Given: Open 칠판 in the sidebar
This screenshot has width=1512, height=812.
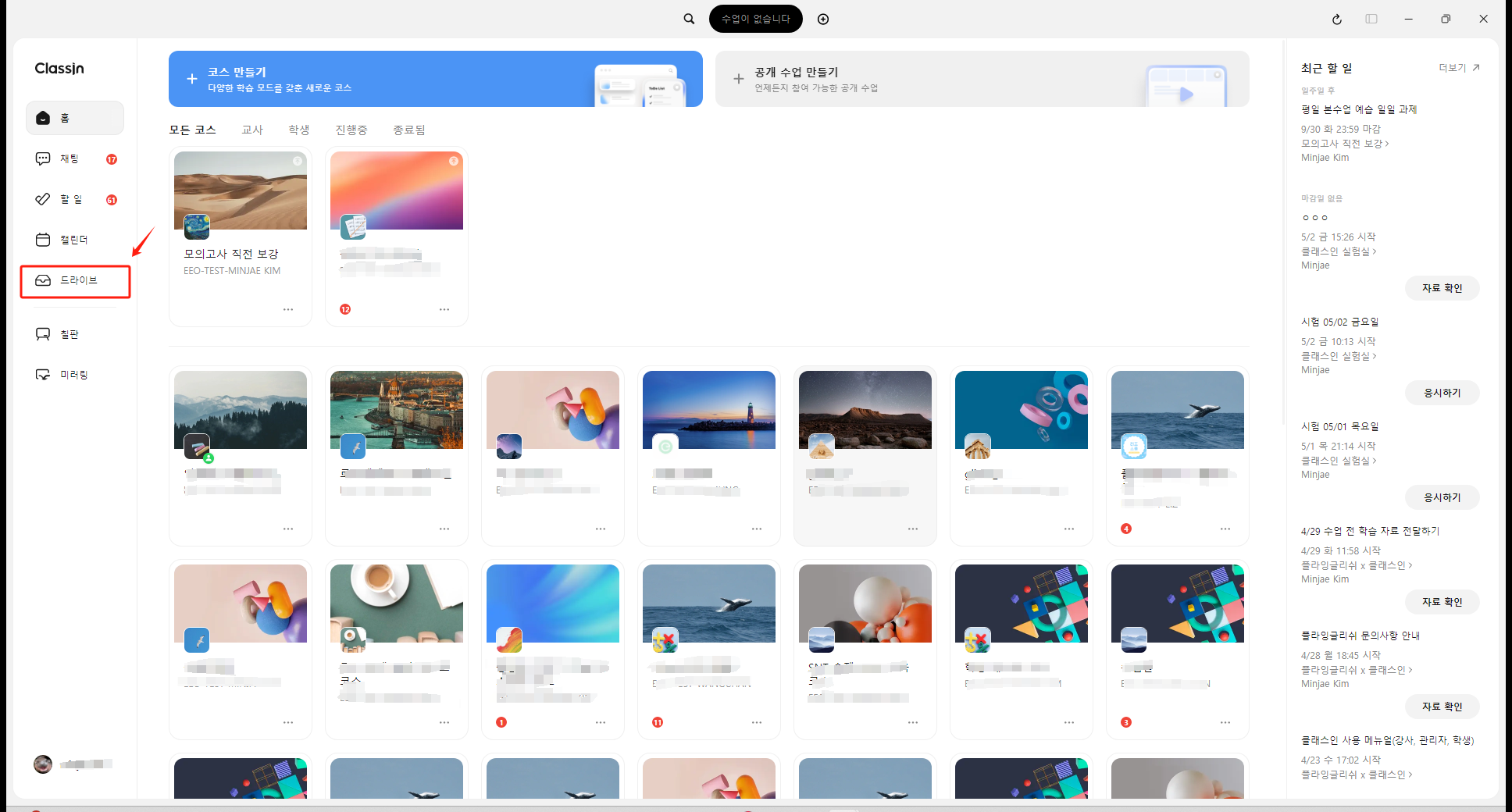Looking at the screenshot, I should (x=75, y=334).
